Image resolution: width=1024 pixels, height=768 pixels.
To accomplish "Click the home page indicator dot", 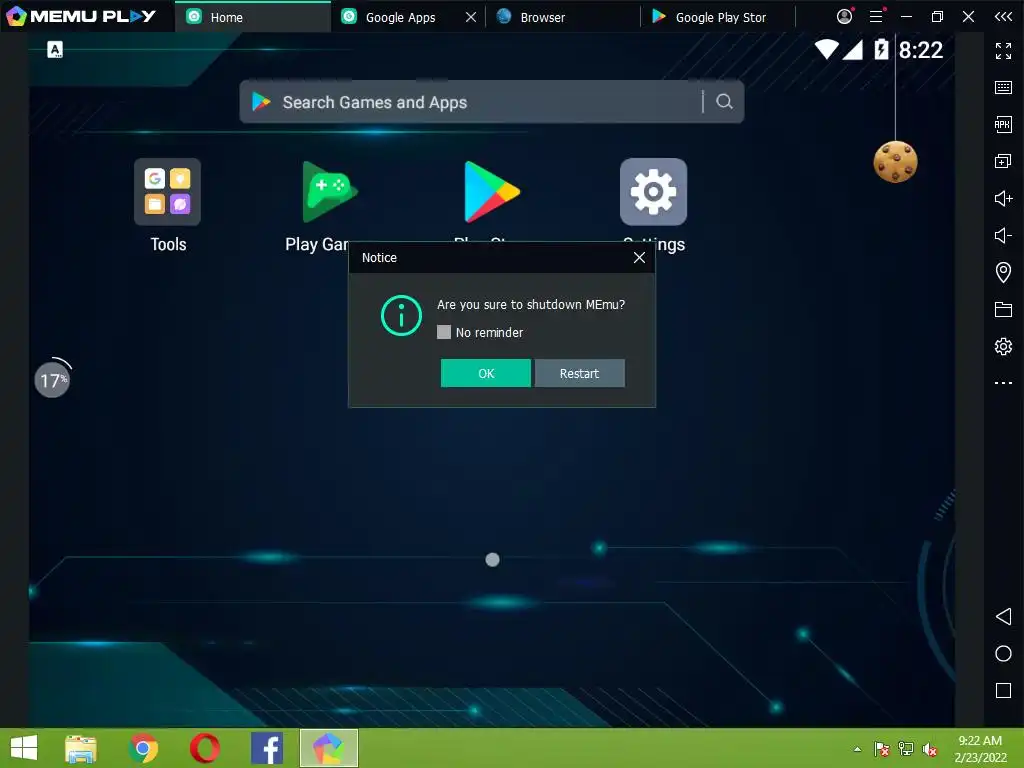I will 492,559.
